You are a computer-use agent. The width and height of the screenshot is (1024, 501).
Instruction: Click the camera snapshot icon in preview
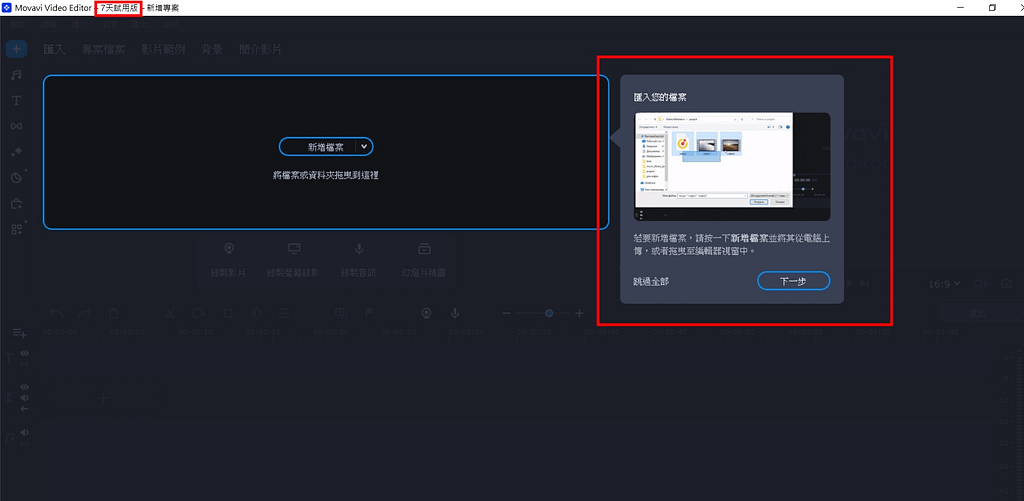1007,283
